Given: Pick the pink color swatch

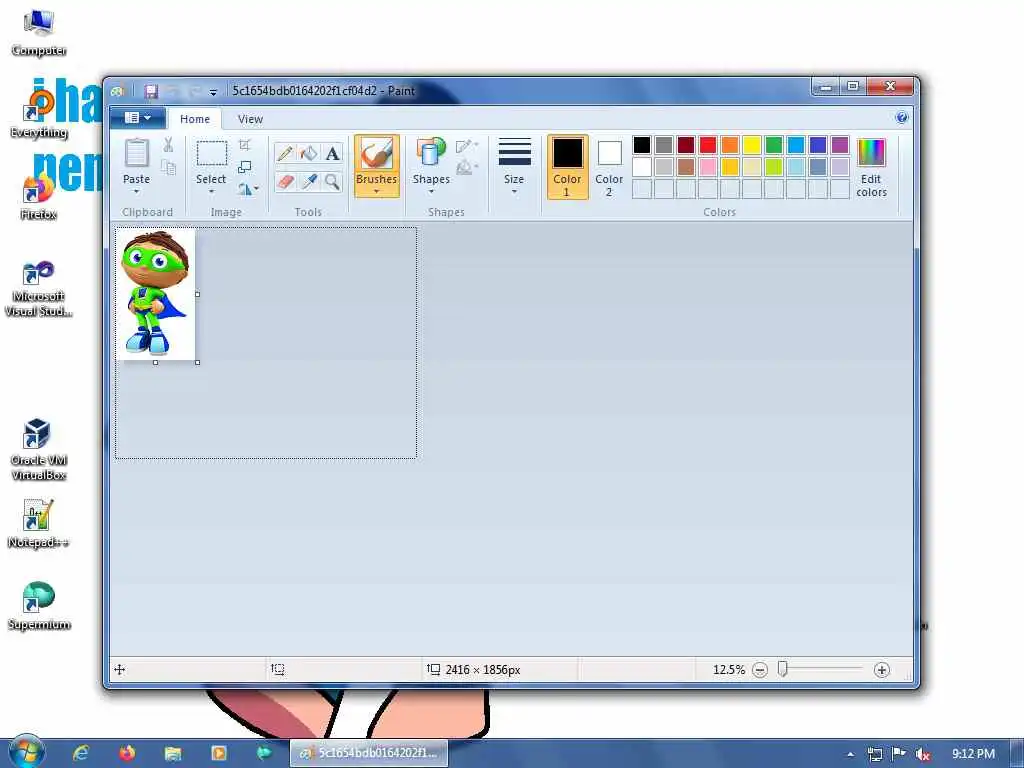Looking at the screenshot, I should pos(708,167).
